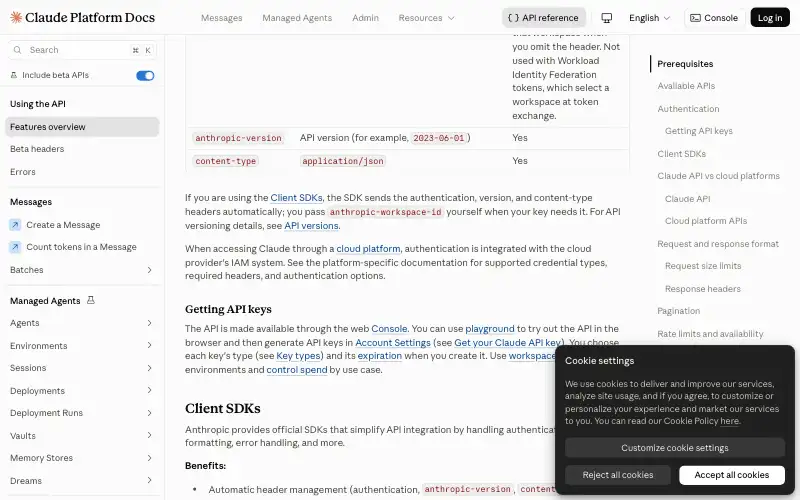Click the beta flask icon beside Include beta APIs

[x=14, y=75]
